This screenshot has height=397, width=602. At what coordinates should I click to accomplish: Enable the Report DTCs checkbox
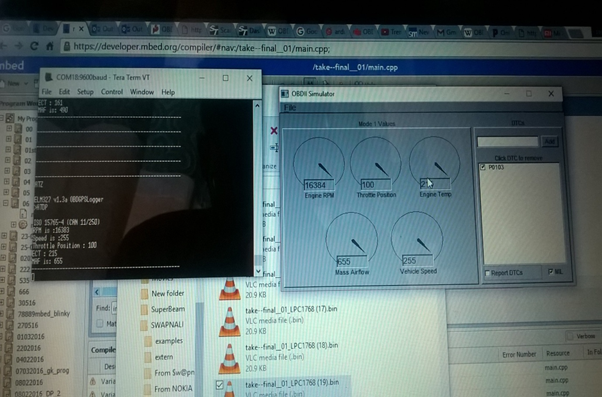tap(488, 273)
